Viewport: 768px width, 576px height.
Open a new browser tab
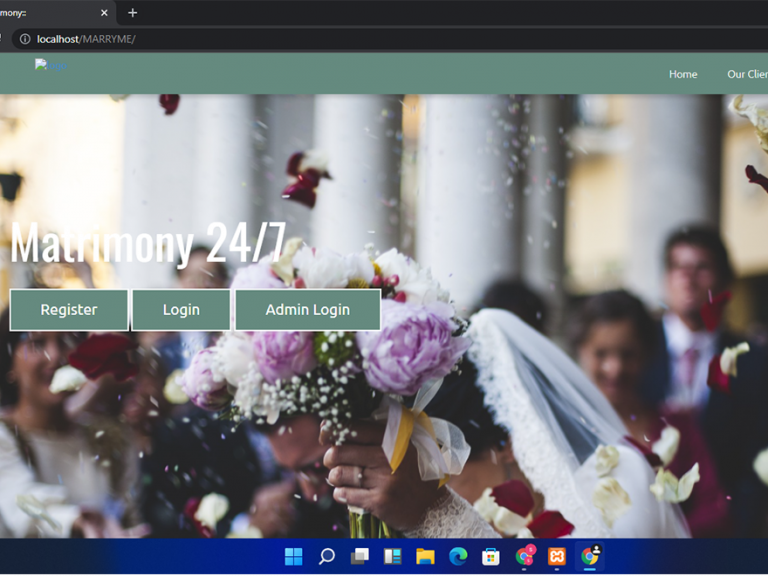click(x=132, y=13)
